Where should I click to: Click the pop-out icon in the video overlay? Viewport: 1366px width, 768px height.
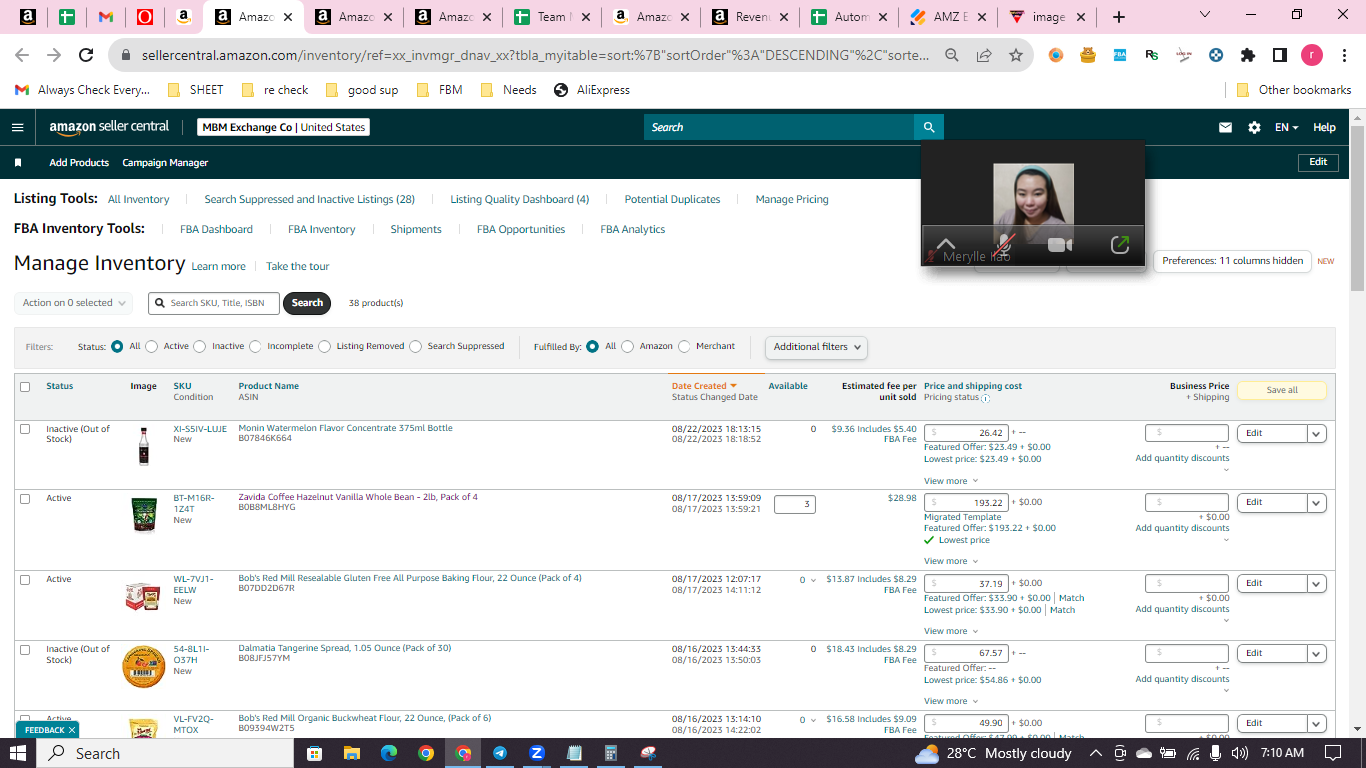[x=1120, y=244]
